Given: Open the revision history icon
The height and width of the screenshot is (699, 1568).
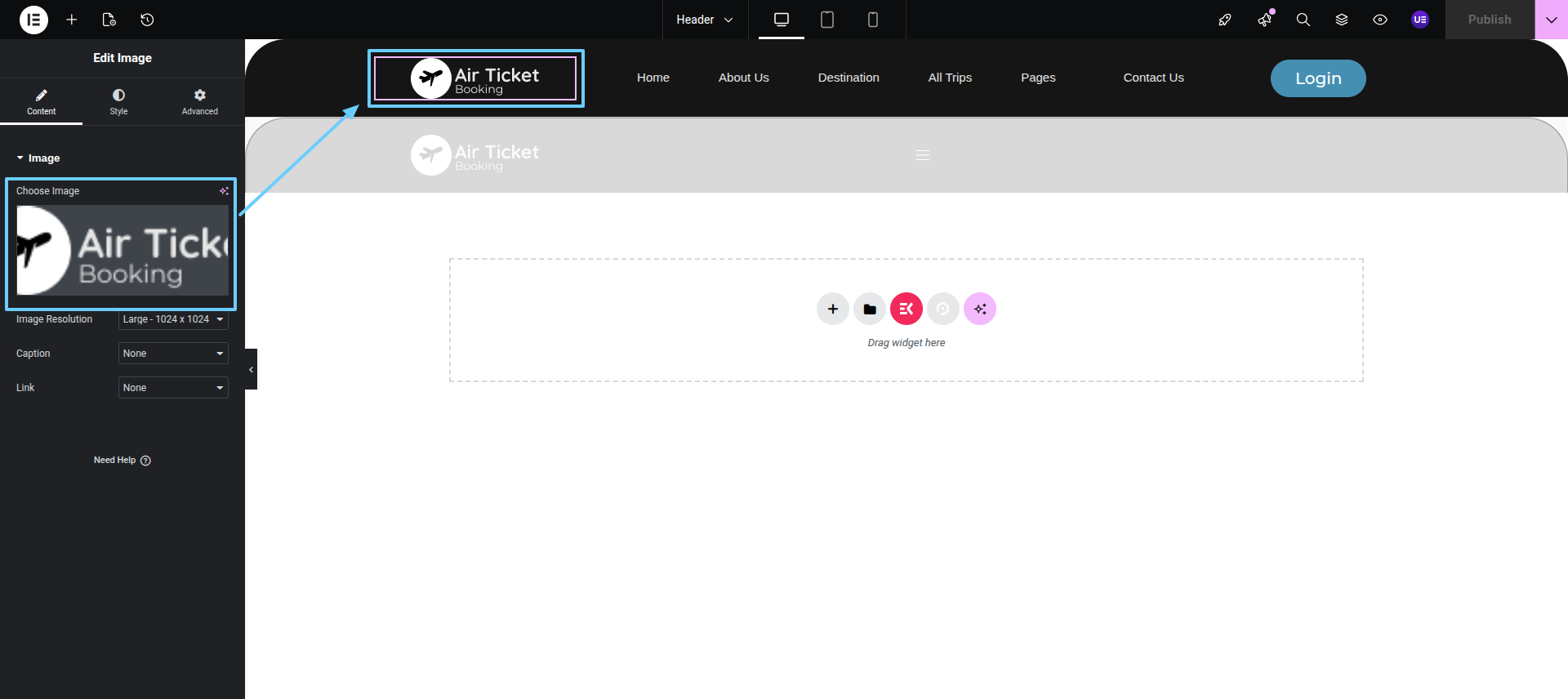Looking at the screenshot, I should pos(147,20).
